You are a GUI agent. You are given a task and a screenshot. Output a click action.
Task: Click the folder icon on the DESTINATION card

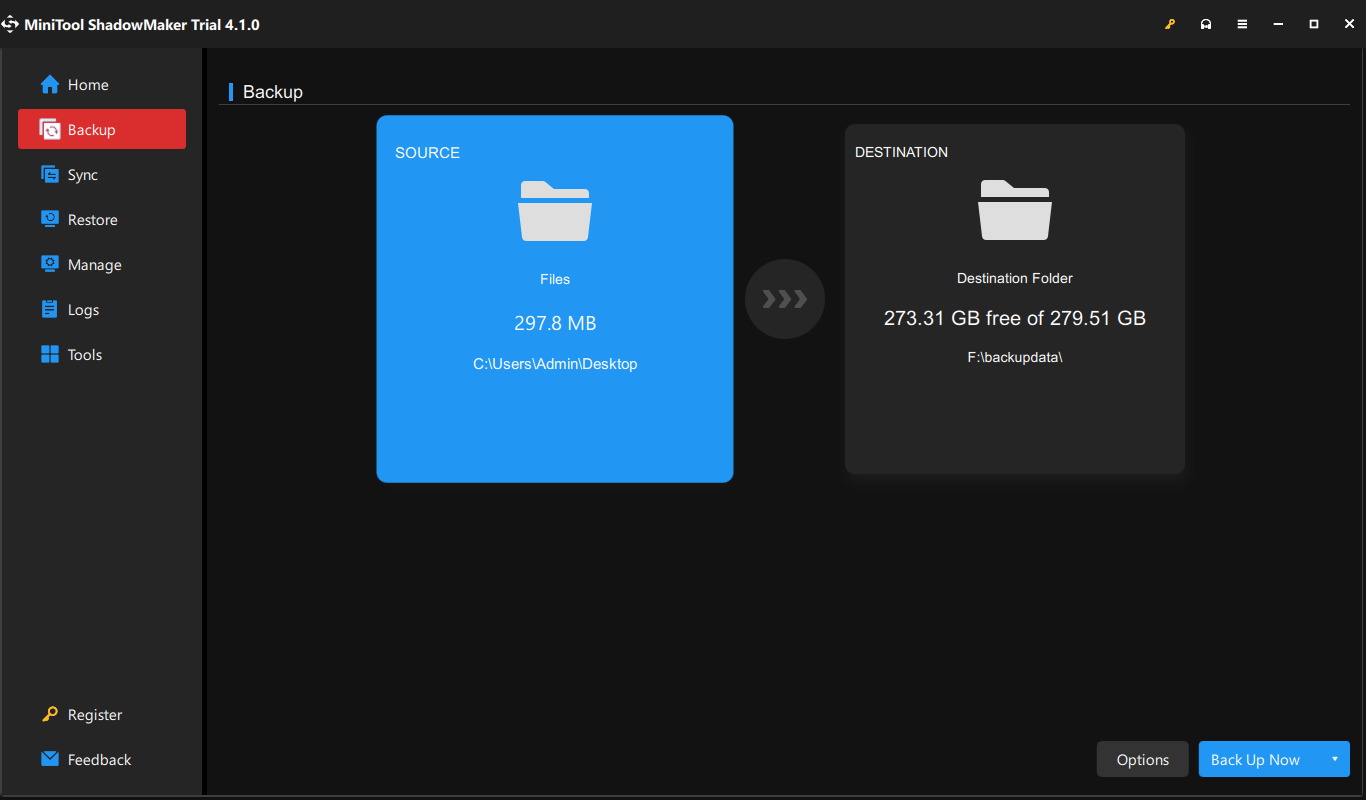click(1014, 210)
